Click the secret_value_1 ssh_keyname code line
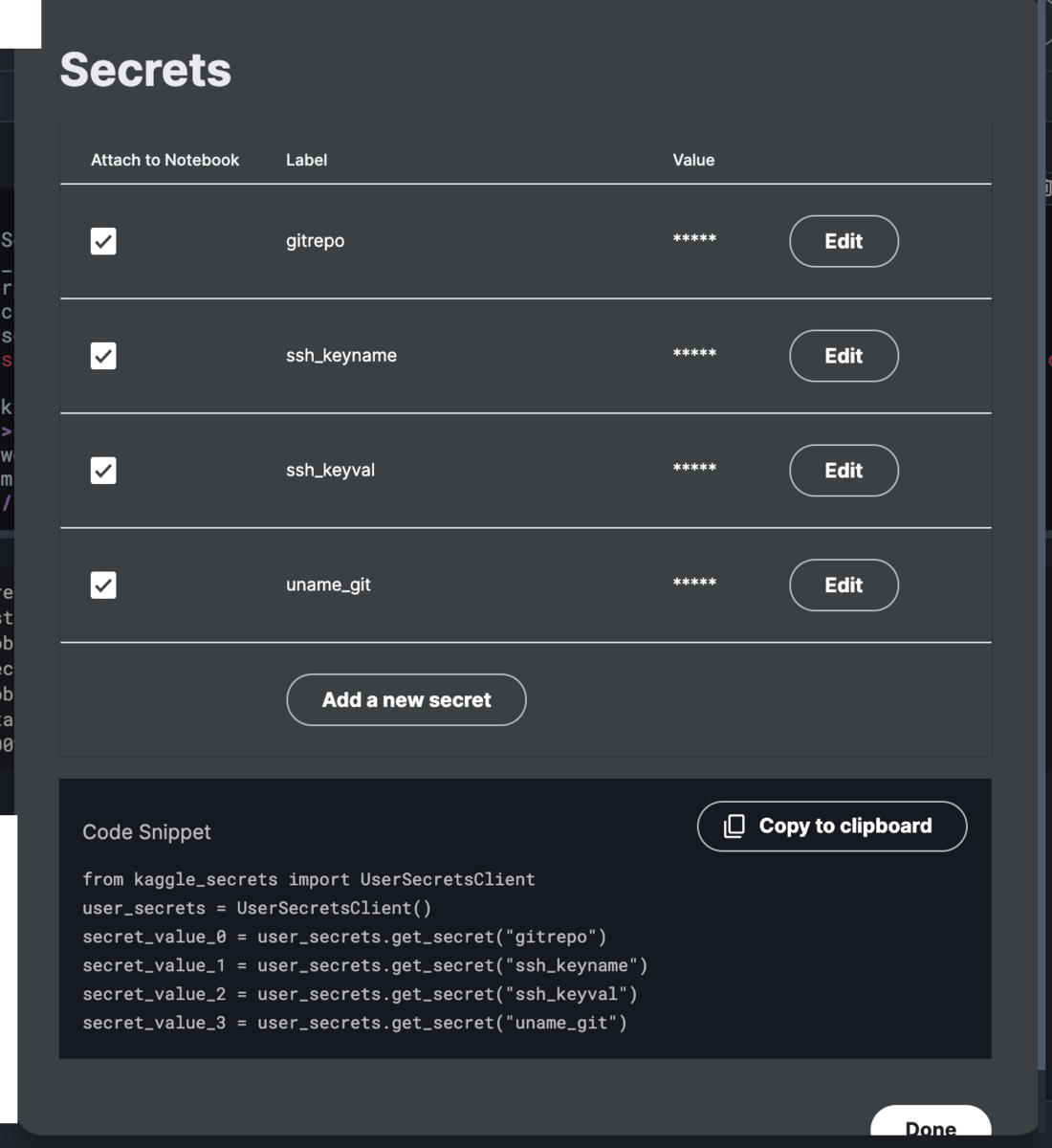The image size is (1052, 1148). click(365, 965)
